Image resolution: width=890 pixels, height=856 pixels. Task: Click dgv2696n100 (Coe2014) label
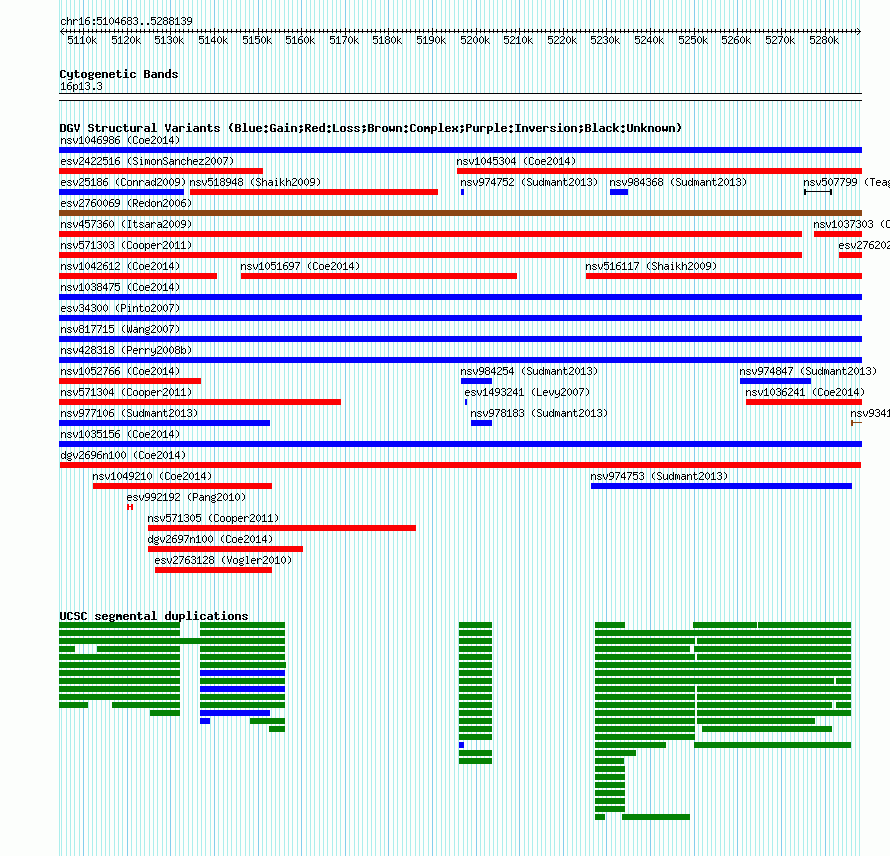(x=123, y=455)
